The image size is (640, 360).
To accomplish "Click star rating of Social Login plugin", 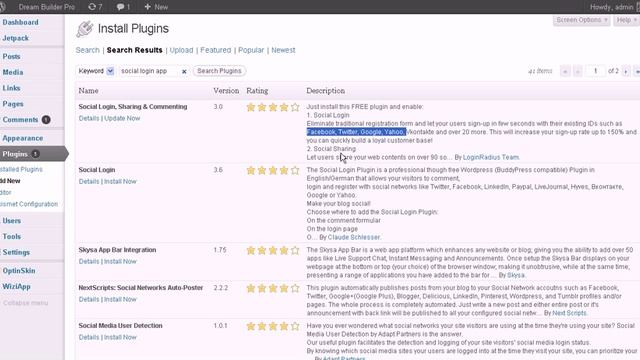I will click(x=273, y=171).
